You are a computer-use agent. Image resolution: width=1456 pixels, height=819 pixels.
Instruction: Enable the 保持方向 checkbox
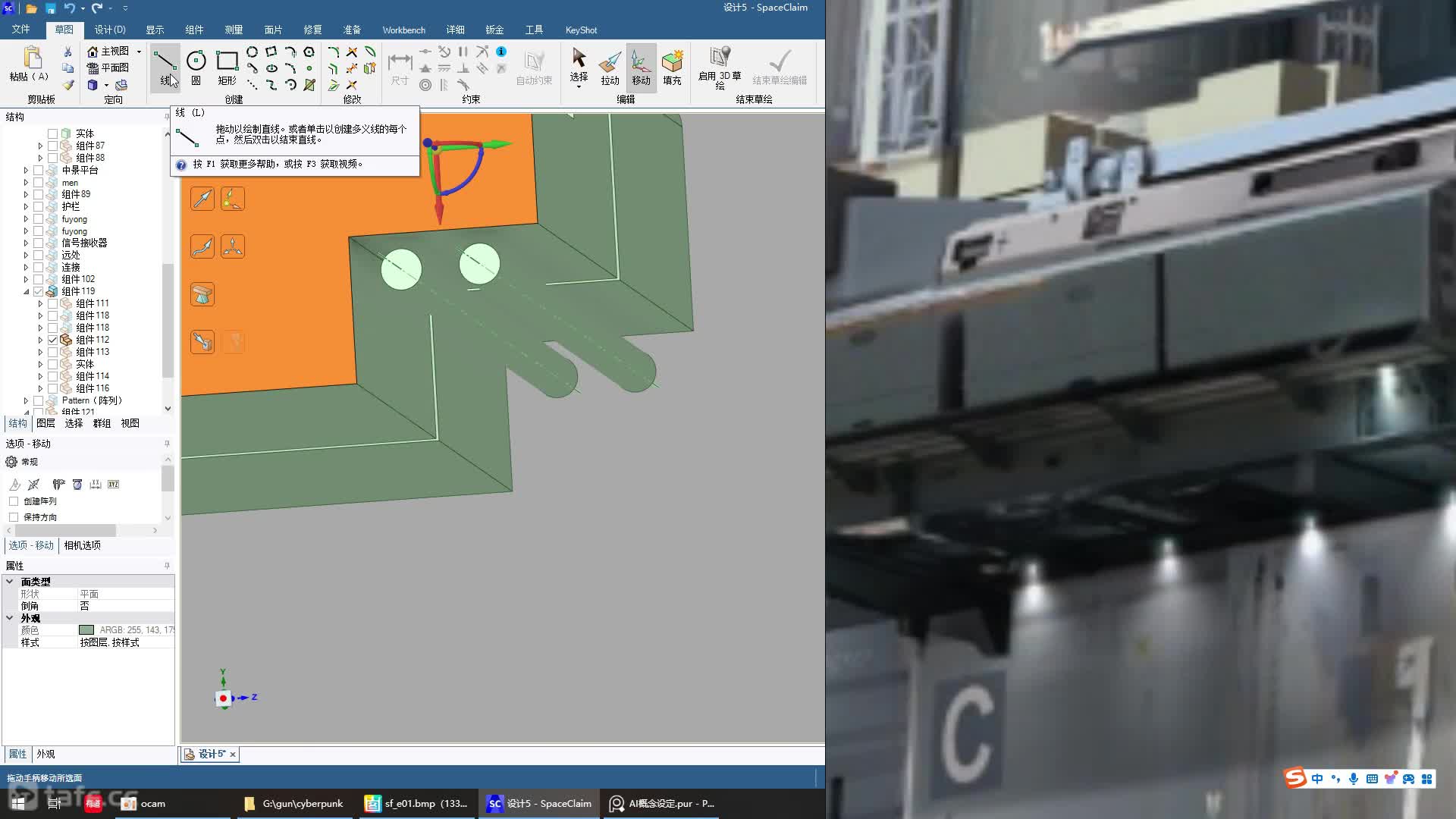click(14, 516)
